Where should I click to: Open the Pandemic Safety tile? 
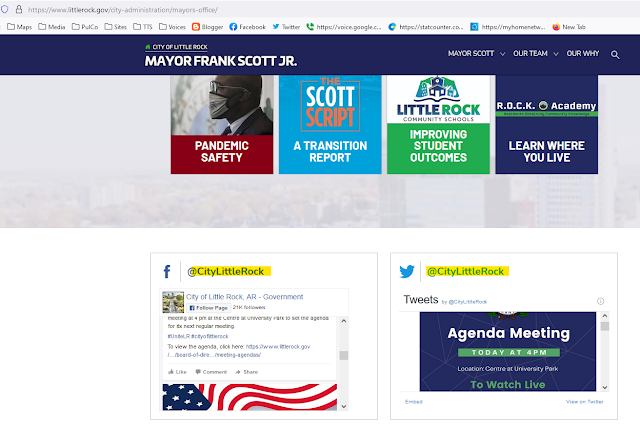pyautogui.click(x=222, y=124)
